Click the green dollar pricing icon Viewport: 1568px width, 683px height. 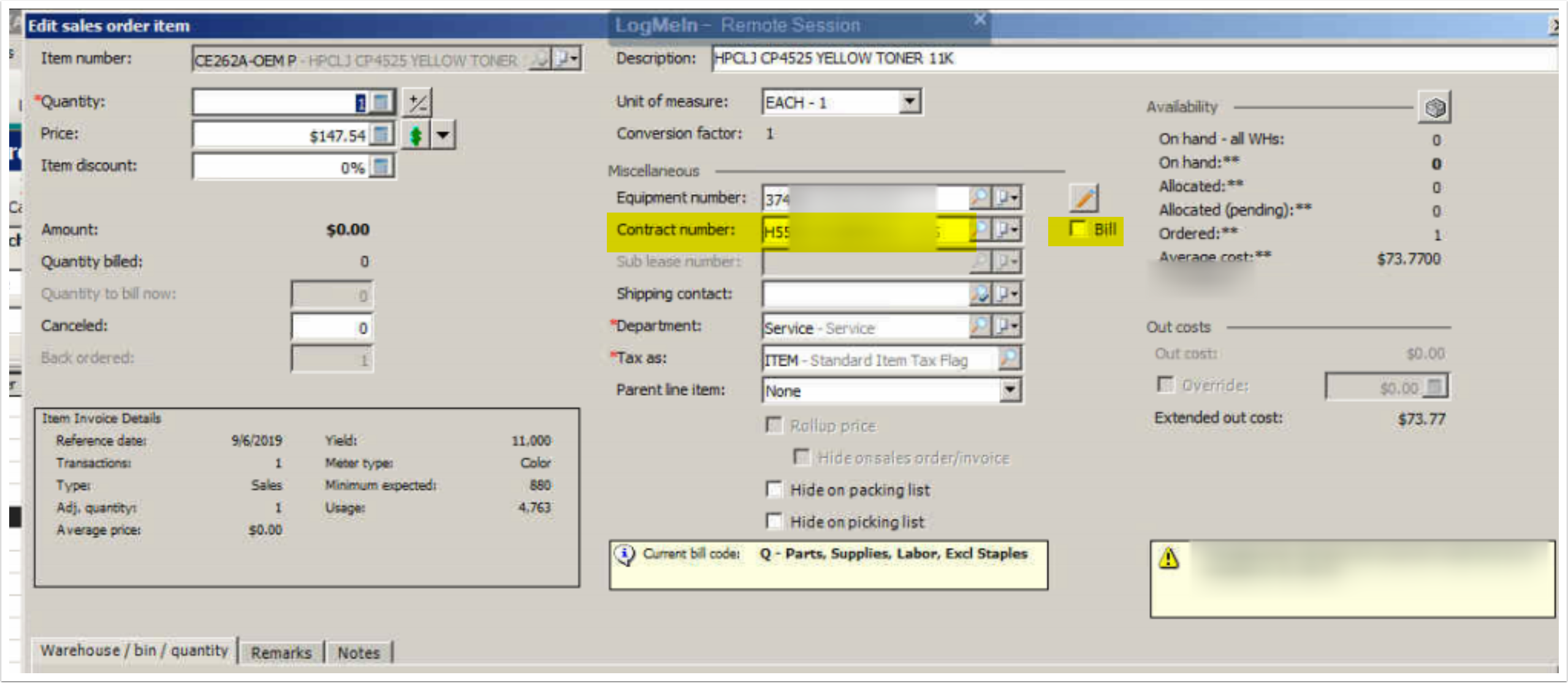coord(416,135)
